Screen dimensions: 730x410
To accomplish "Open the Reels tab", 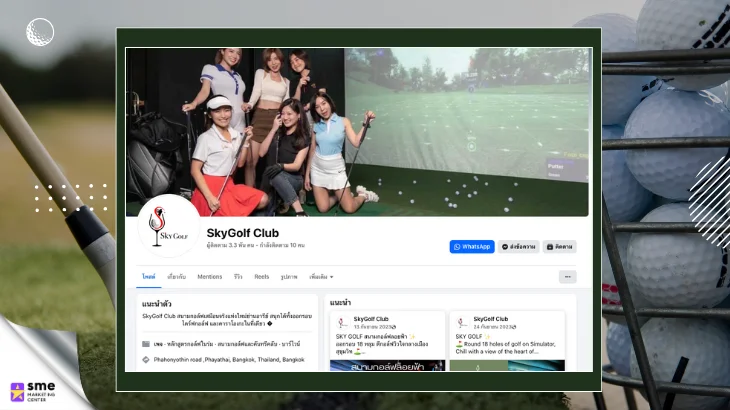I will pyautogui.click(x=261, y=277).
